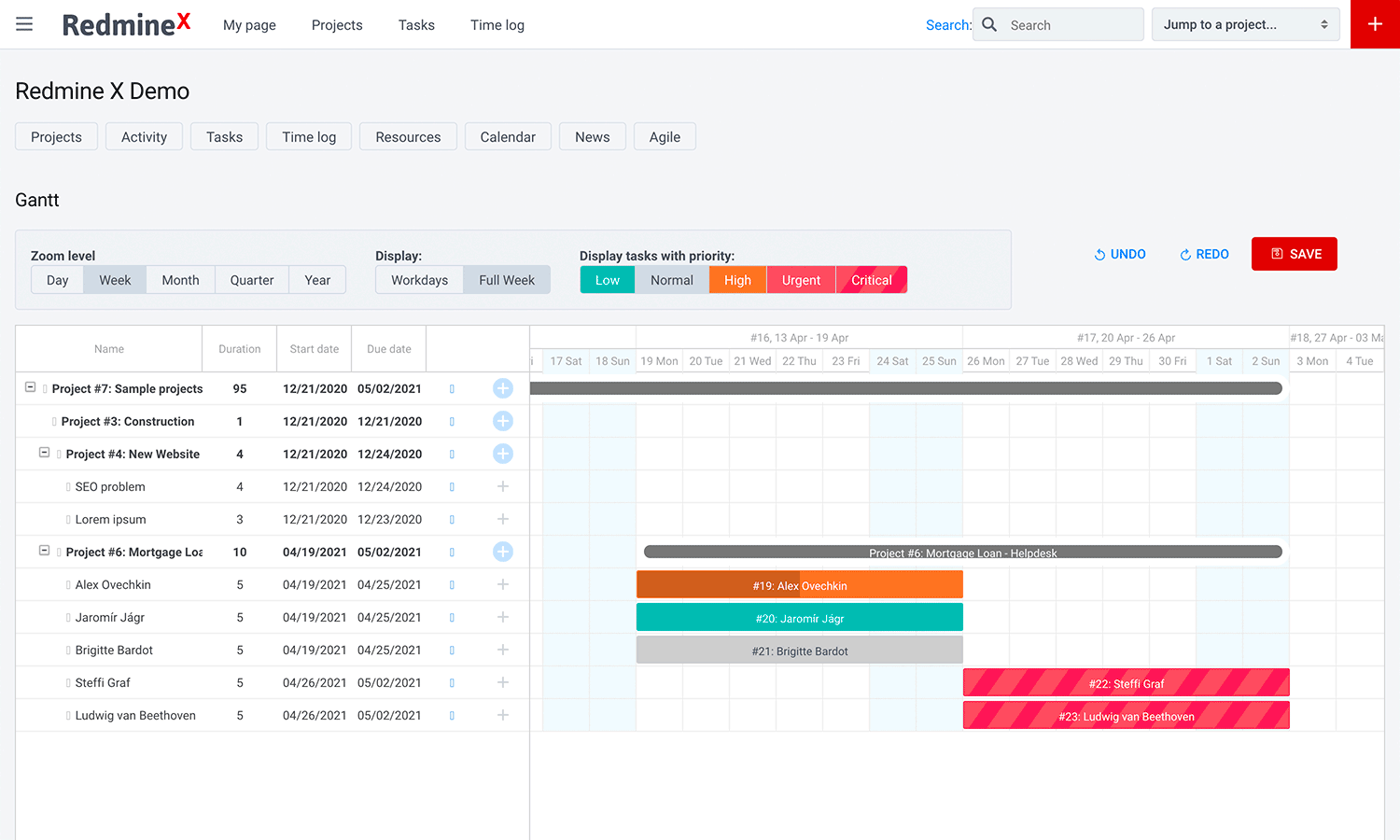Open the Resources tab

click(408, 136)
